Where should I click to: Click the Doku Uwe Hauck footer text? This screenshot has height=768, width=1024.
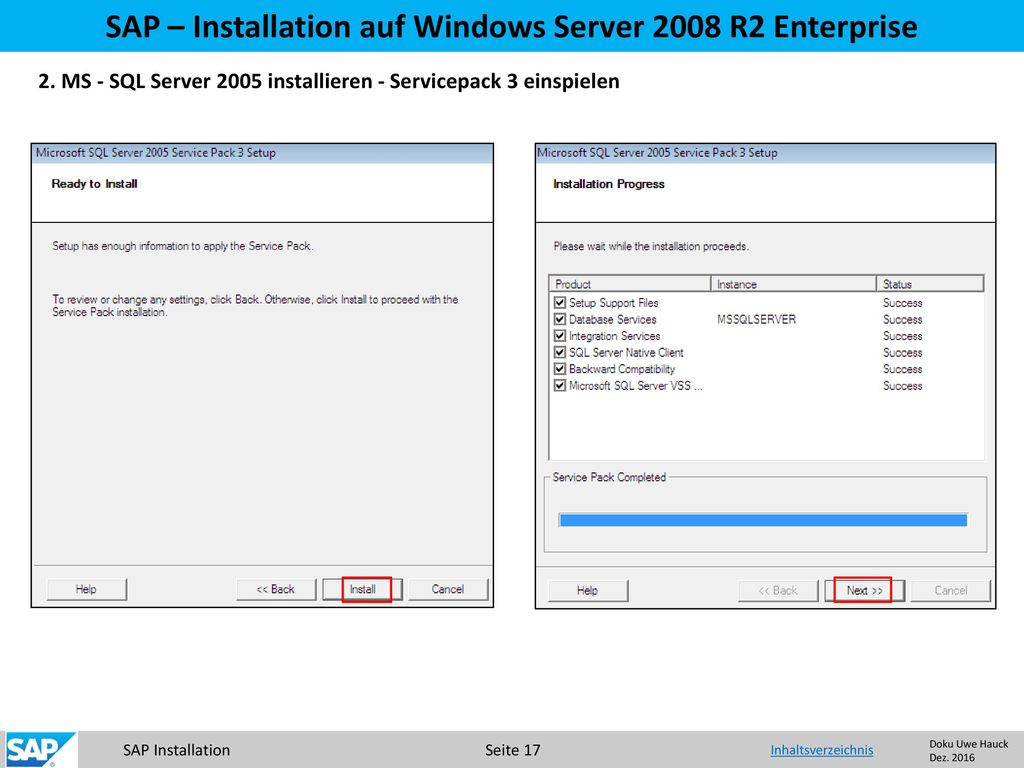click(968, 744)
